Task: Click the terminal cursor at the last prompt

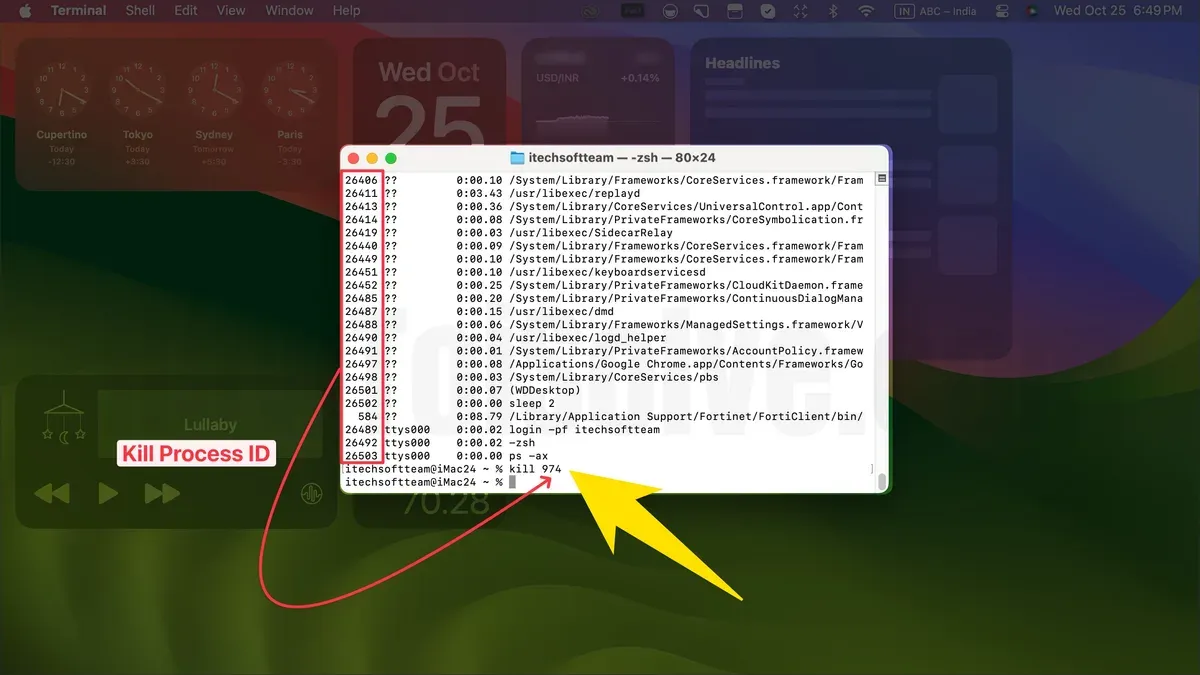Action: pos(512,482)
